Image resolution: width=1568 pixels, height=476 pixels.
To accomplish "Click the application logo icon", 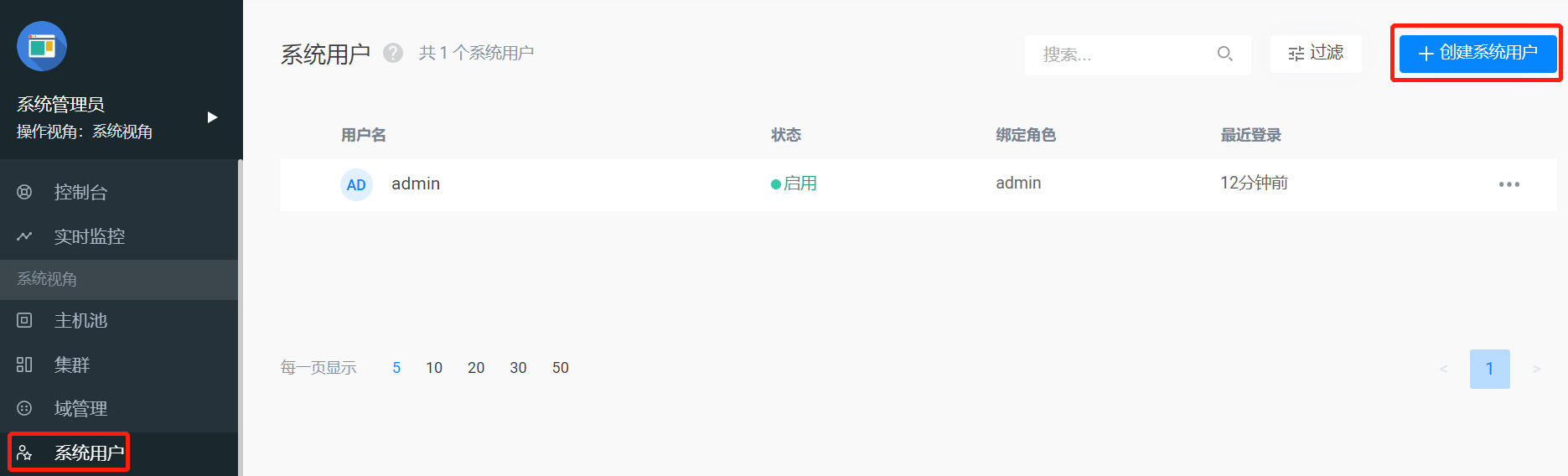I will (42, 46).
